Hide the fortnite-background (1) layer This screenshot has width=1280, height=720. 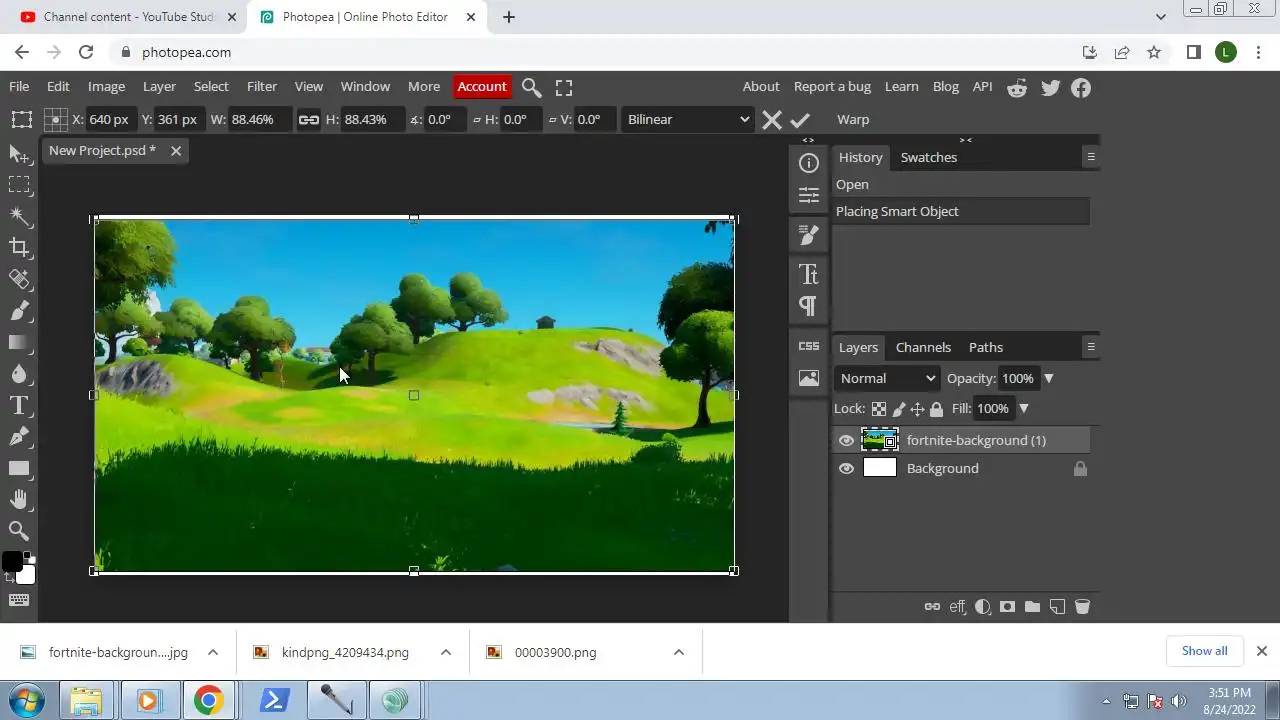coord(847,440)
